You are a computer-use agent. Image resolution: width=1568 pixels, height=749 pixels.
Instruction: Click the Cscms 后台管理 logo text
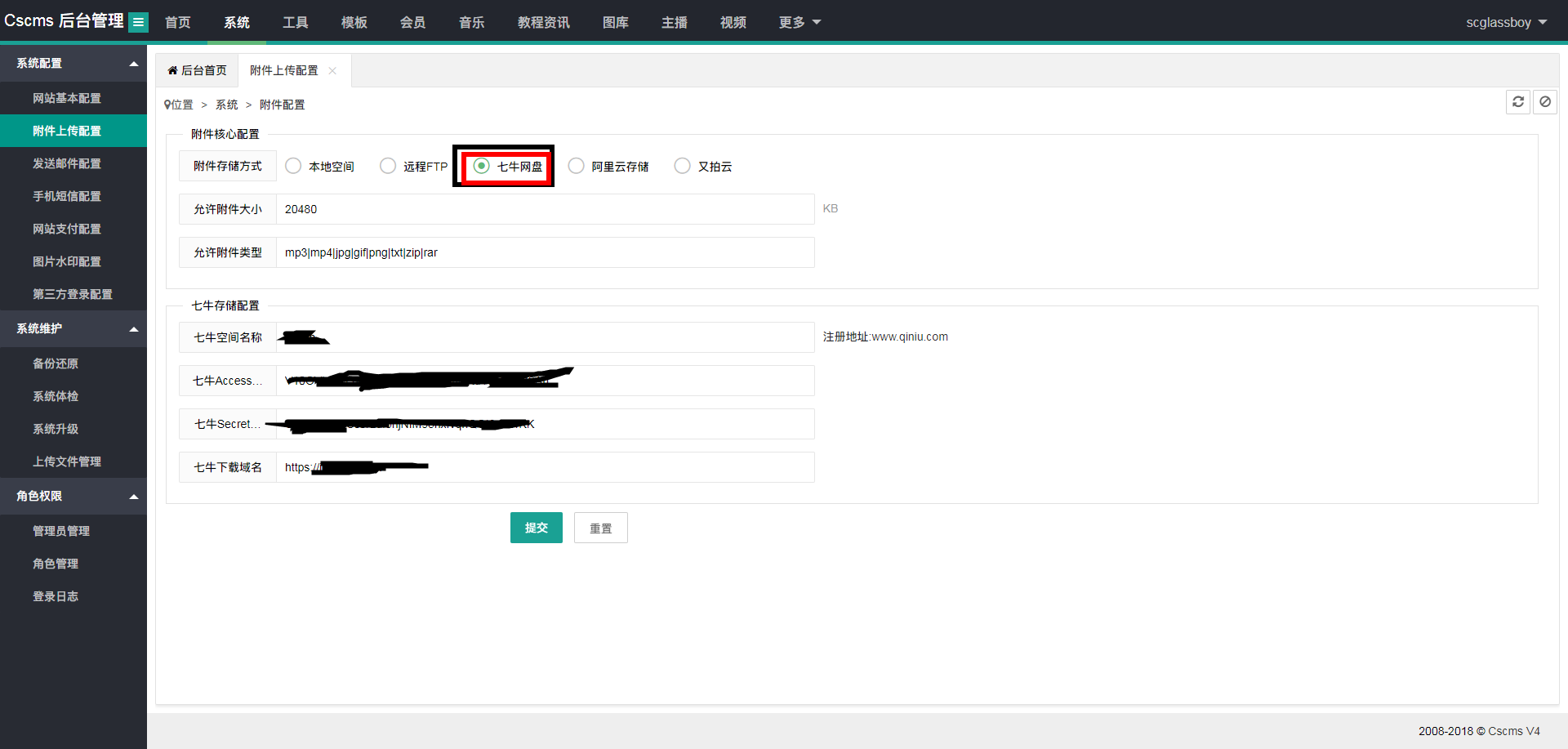pyautogui.click(x=64, y=20)
